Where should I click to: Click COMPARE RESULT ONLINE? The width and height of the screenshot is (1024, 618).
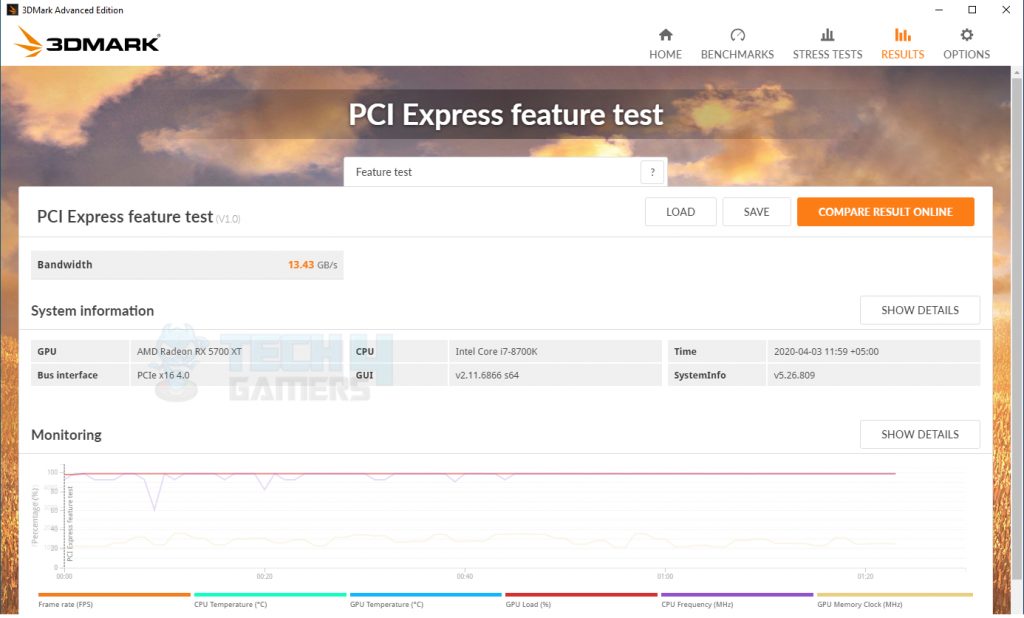click(885, 212)
